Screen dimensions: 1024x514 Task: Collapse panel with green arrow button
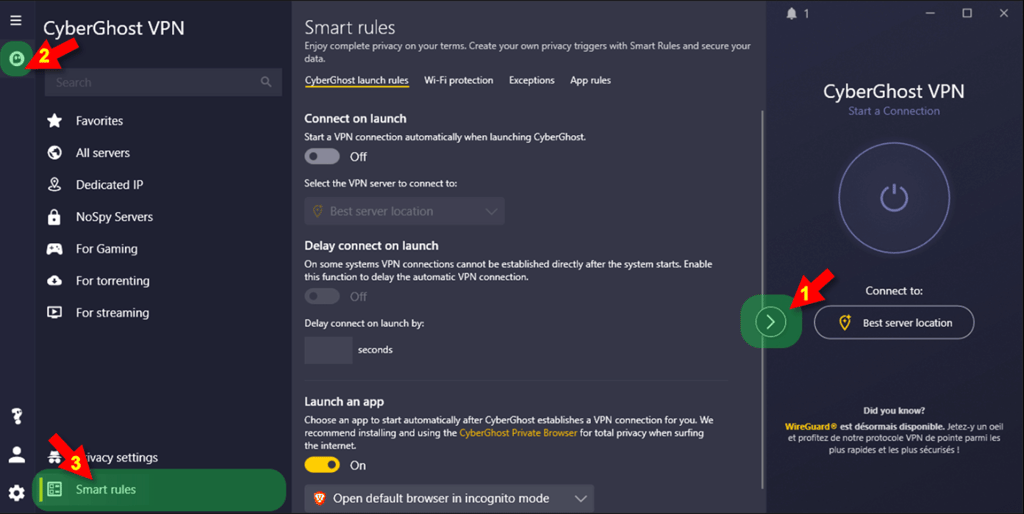pyautogui.click(x=771, y=322)
